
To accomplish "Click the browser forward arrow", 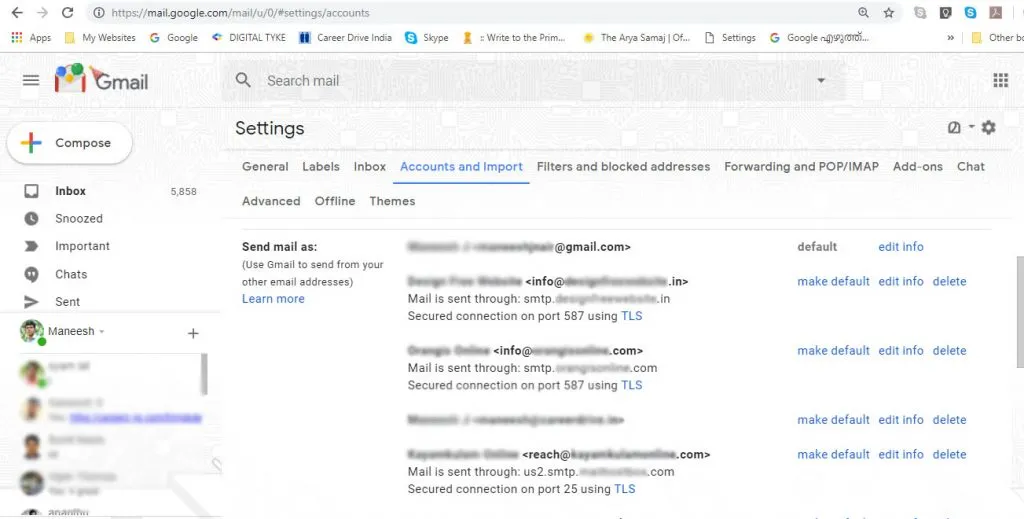I will click(42, 12).
